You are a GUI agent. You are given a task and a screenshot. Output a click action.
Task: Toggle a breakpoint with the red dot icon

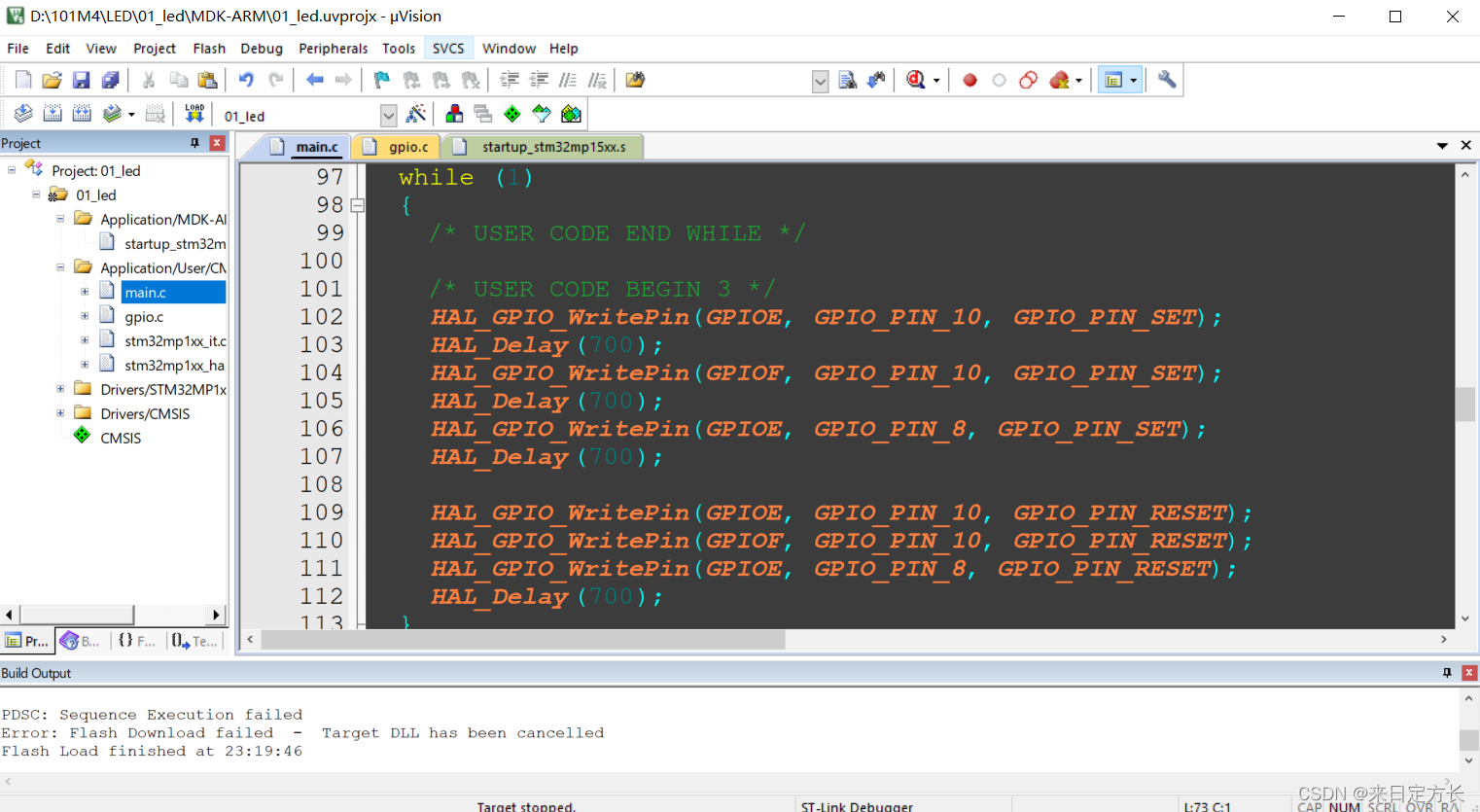[x=969, y=80]
